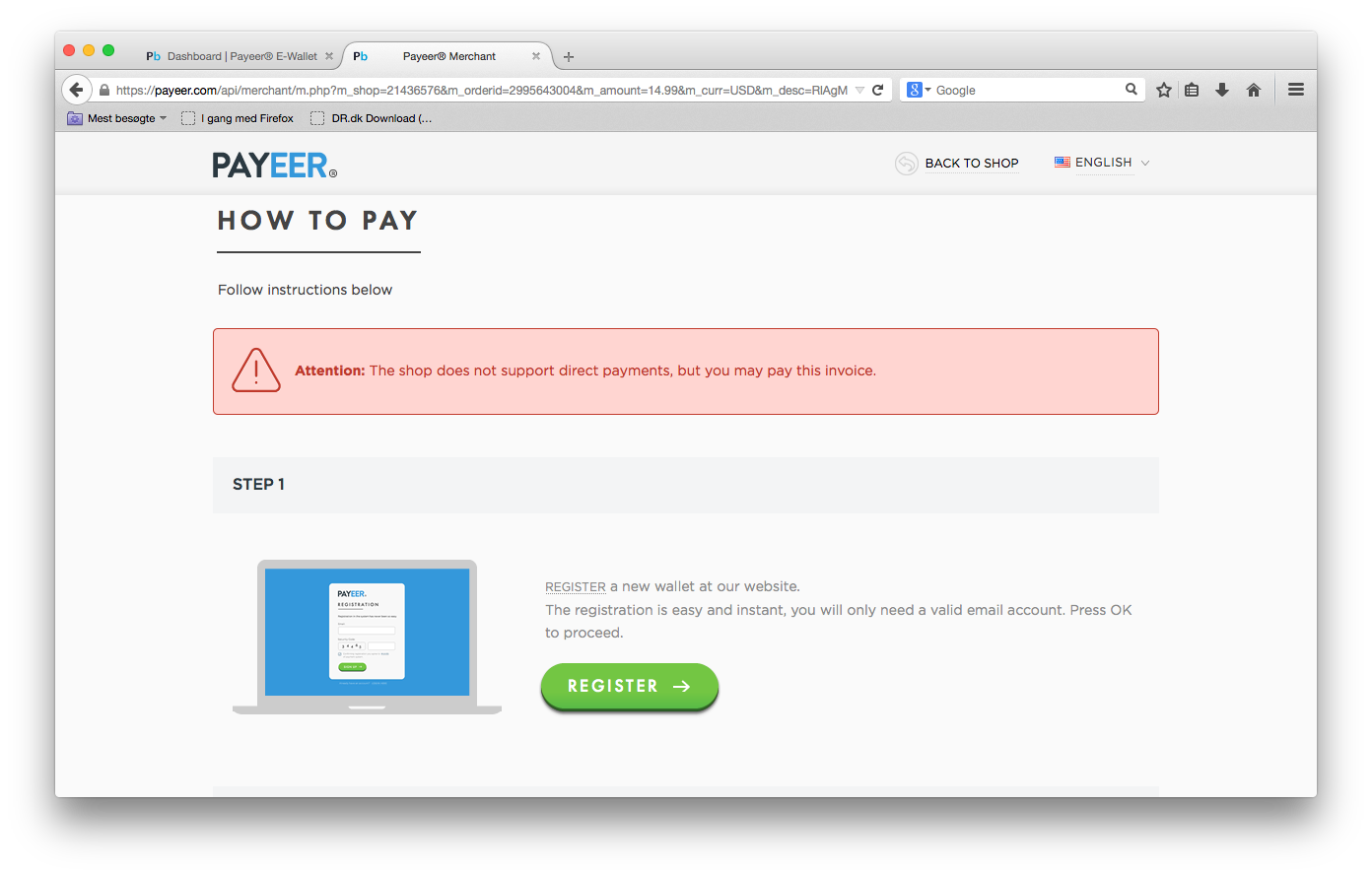Open the bookmarks list icon
The width and height of the screenshot is (1372, 876).
(1192, 90)
